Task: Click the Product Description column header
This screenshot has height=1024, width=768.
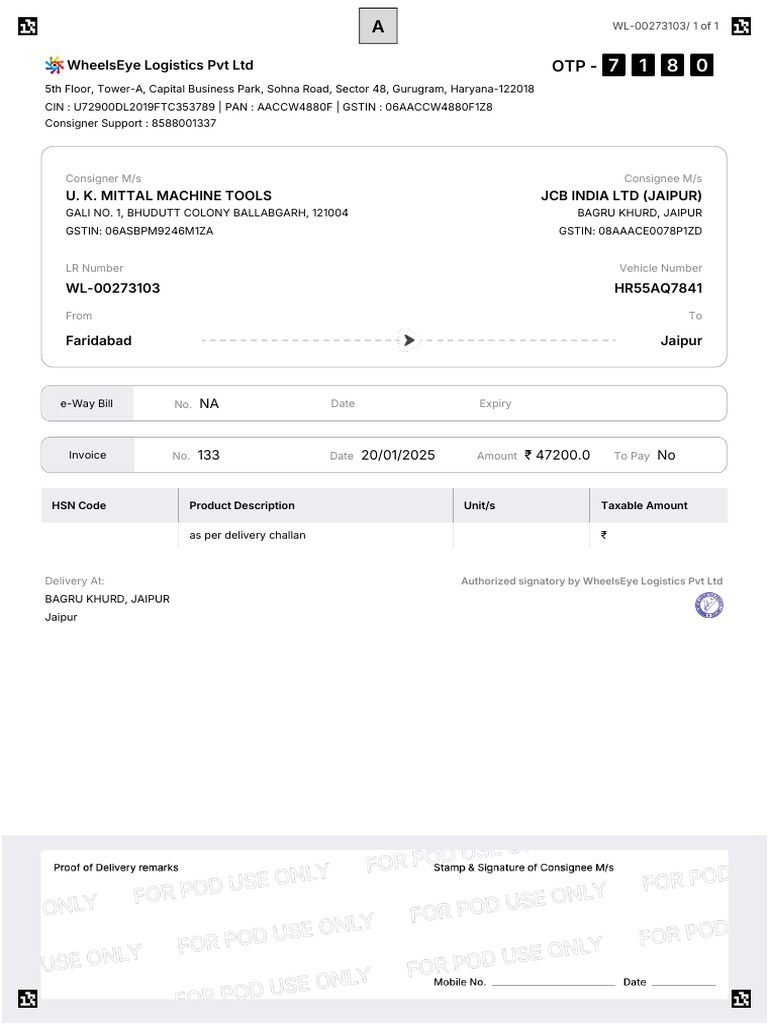Action: click(x=242, y=505)
